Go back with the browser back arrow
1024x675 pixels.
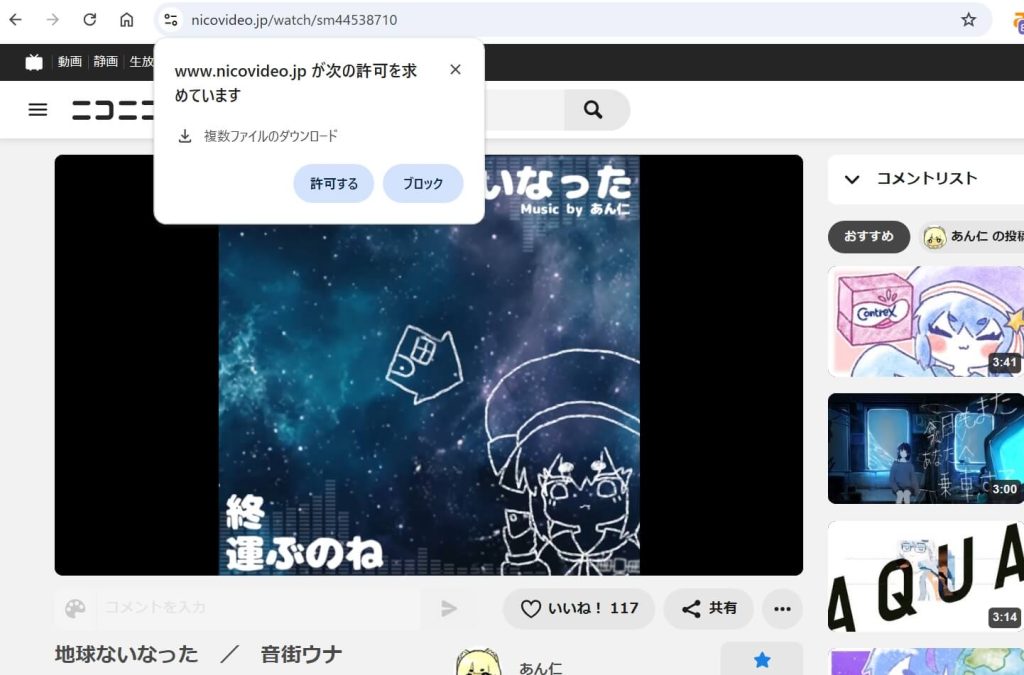coord(16,20)
